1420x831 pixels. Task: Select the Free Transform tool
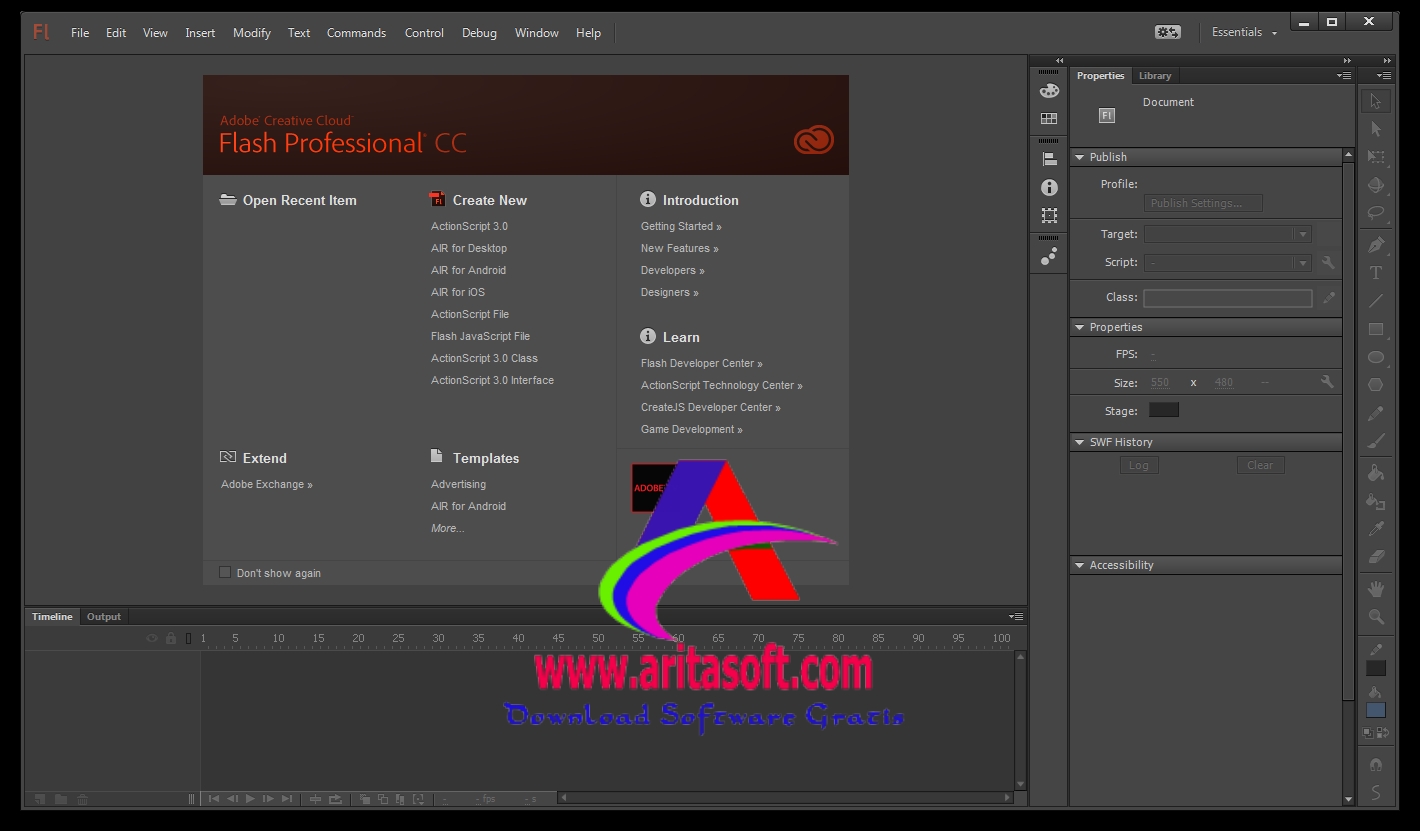(x=1376, y=157)
